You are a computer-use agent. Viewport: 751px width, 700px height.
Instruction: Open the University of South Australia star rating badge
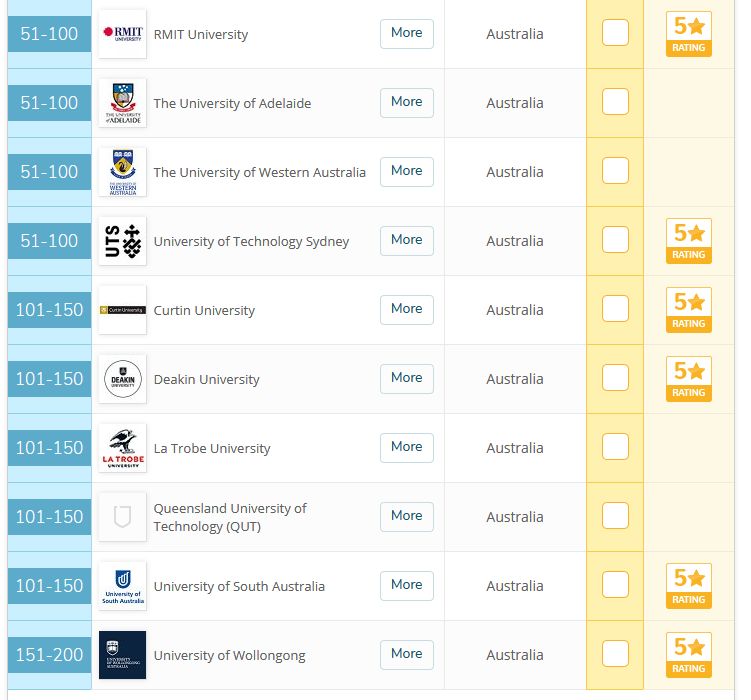[688, 586]
